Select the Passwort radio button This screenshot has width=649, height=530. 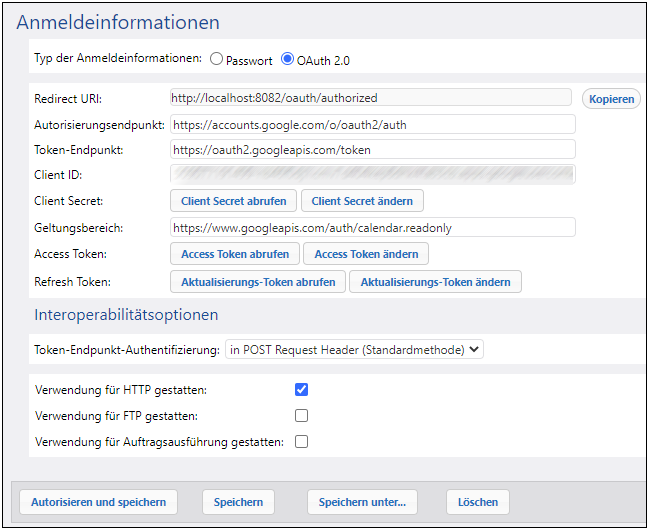coord(217,60)
